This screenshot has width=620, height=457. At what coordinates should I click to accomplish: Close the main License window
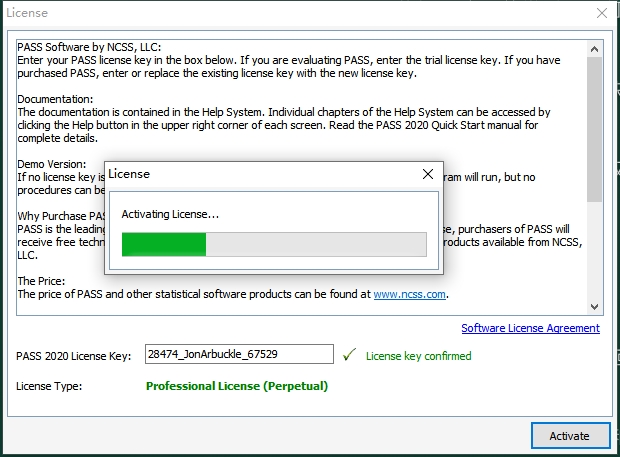pos(601,13)
